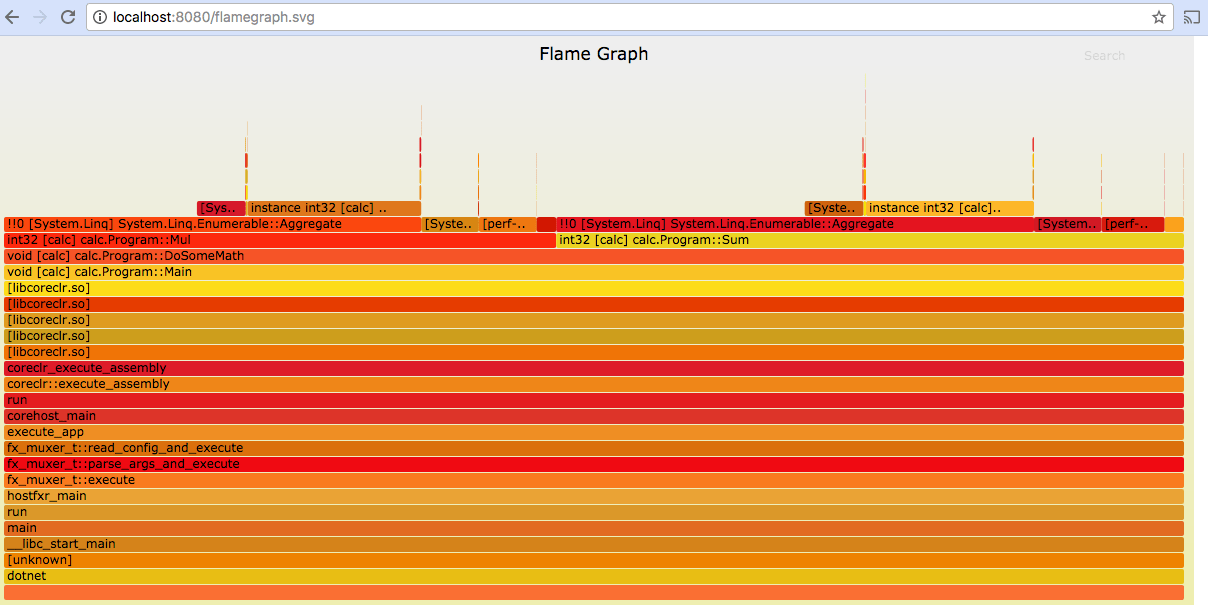Image resolution: width=1208 pixels, height=605 pixels.
Task: Click the calc.Program::DoSomeMath frame
Action: (594, 256)
